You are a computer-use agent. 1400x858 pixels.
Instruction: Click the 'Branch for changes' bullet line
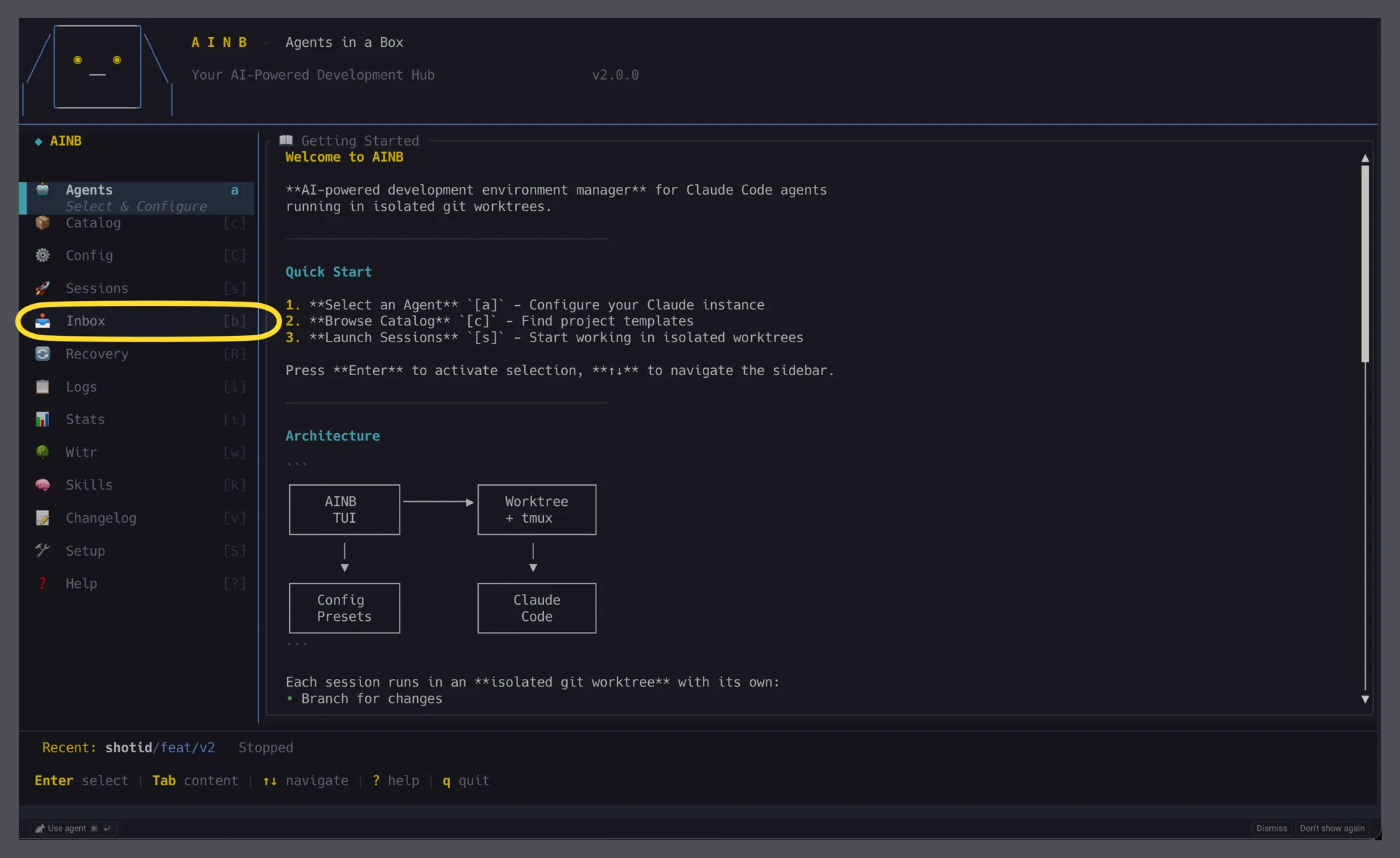[x=364, y=698]
